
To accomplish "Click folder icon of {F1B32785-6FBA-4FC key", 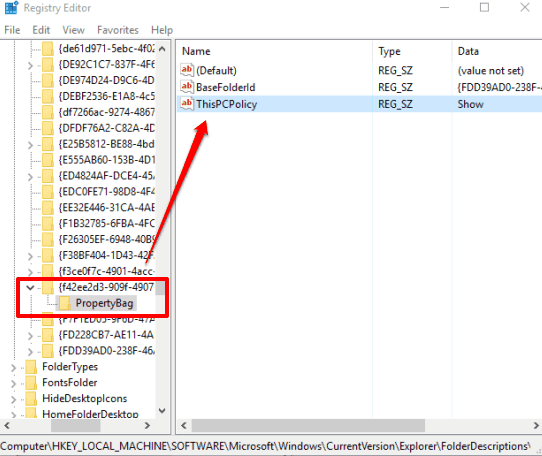I will [48, 224].
